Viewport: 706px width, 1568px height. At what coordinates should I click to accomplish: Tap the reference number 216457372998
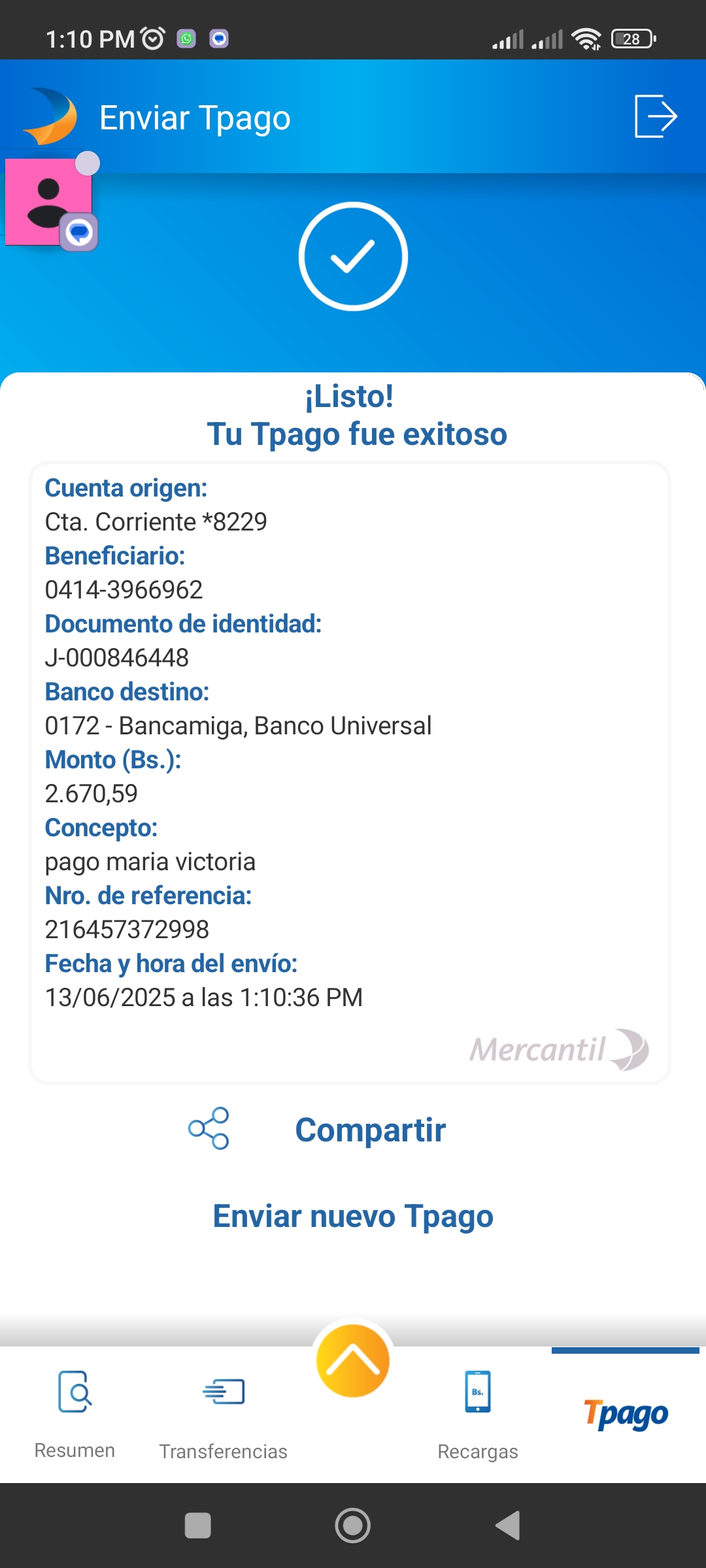click(x=127, y=929)
